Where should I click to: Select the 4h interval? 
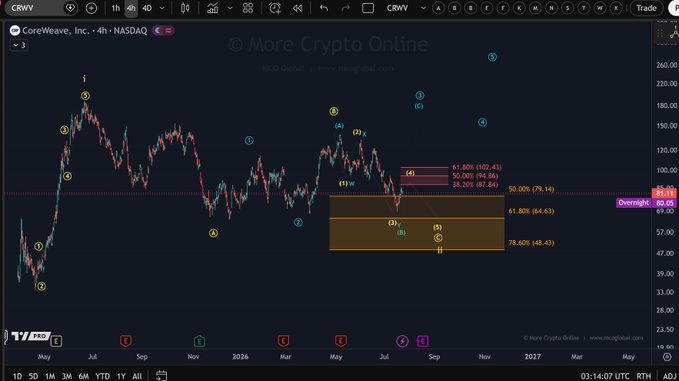[x=131, y=8]
